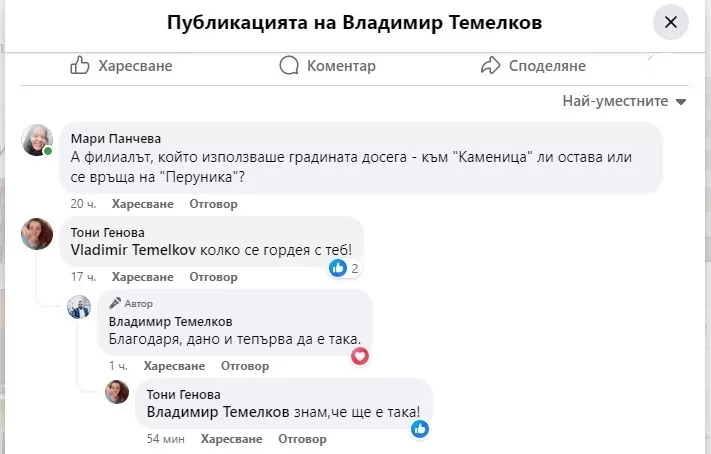Click the Коментар speech bubble icon

289,65
